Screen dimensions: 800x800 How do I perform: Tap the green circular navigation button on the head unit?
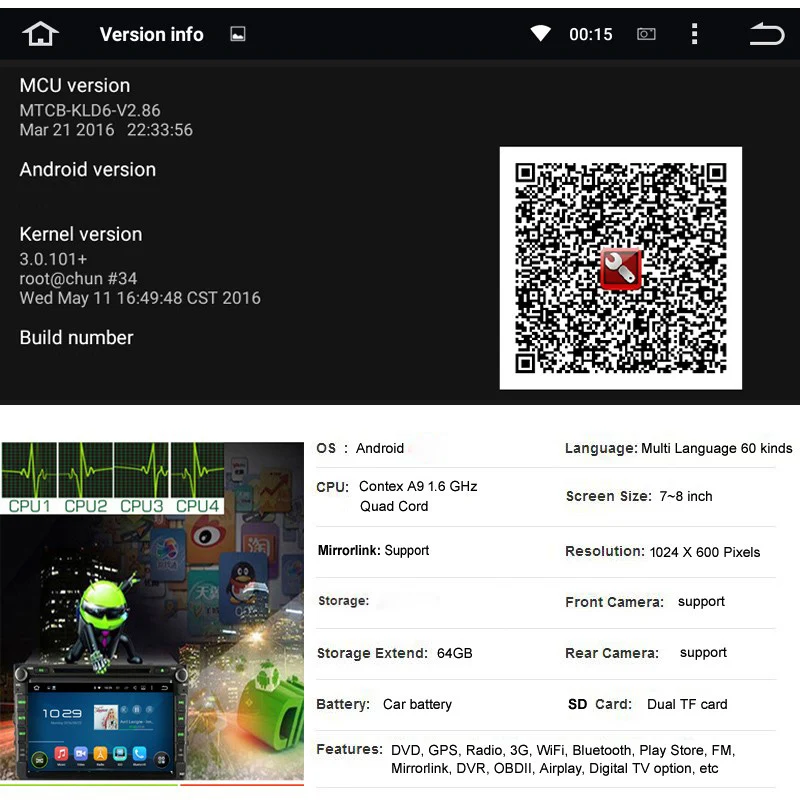pos(39,760)
